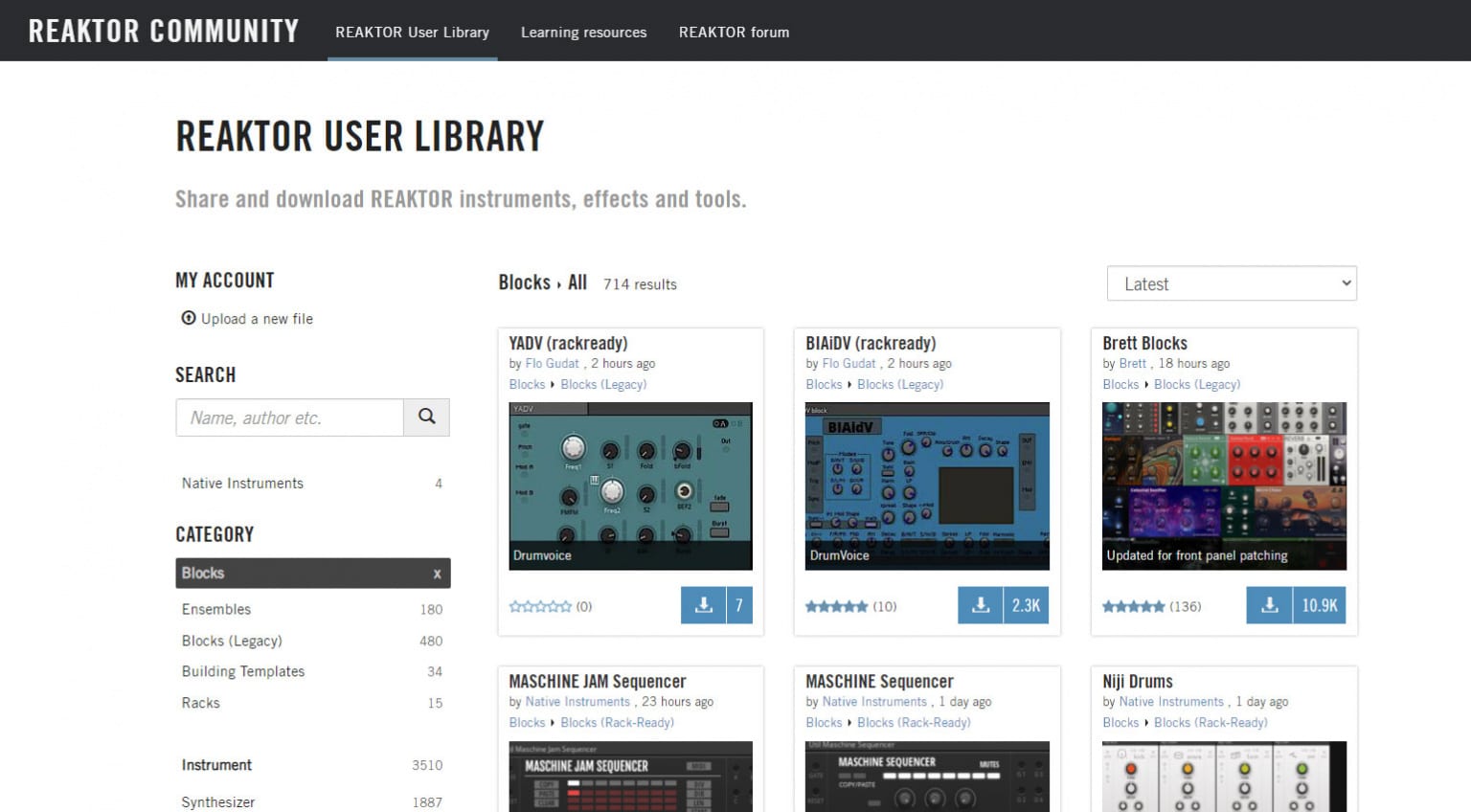
Task: Expand the Blocks breadcrumb in results header
Action: [x=524, y=283]
